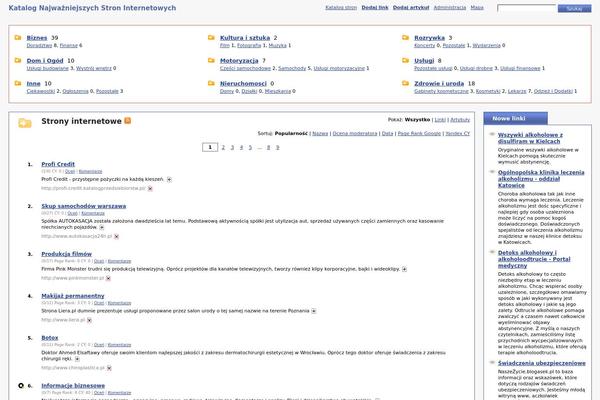Open Dodaj artykuł in top navigation
600x400 pixels.
pos(411,8)
